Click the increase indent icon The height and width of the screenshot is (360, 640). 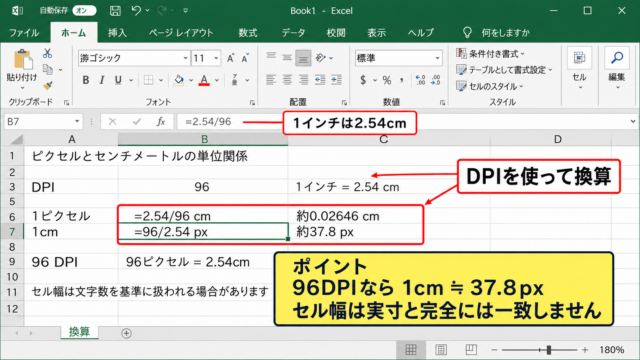coord(336,80)
